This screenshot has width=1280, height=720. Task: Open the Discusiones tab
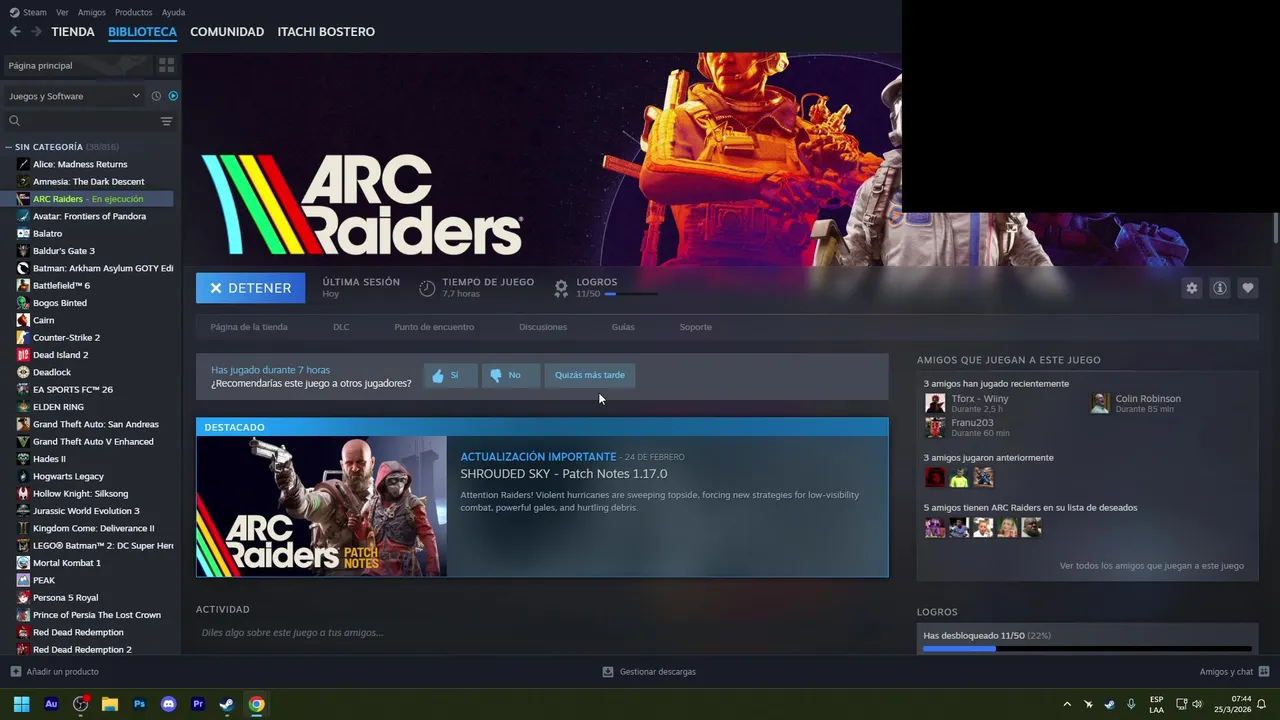(543, 327)
